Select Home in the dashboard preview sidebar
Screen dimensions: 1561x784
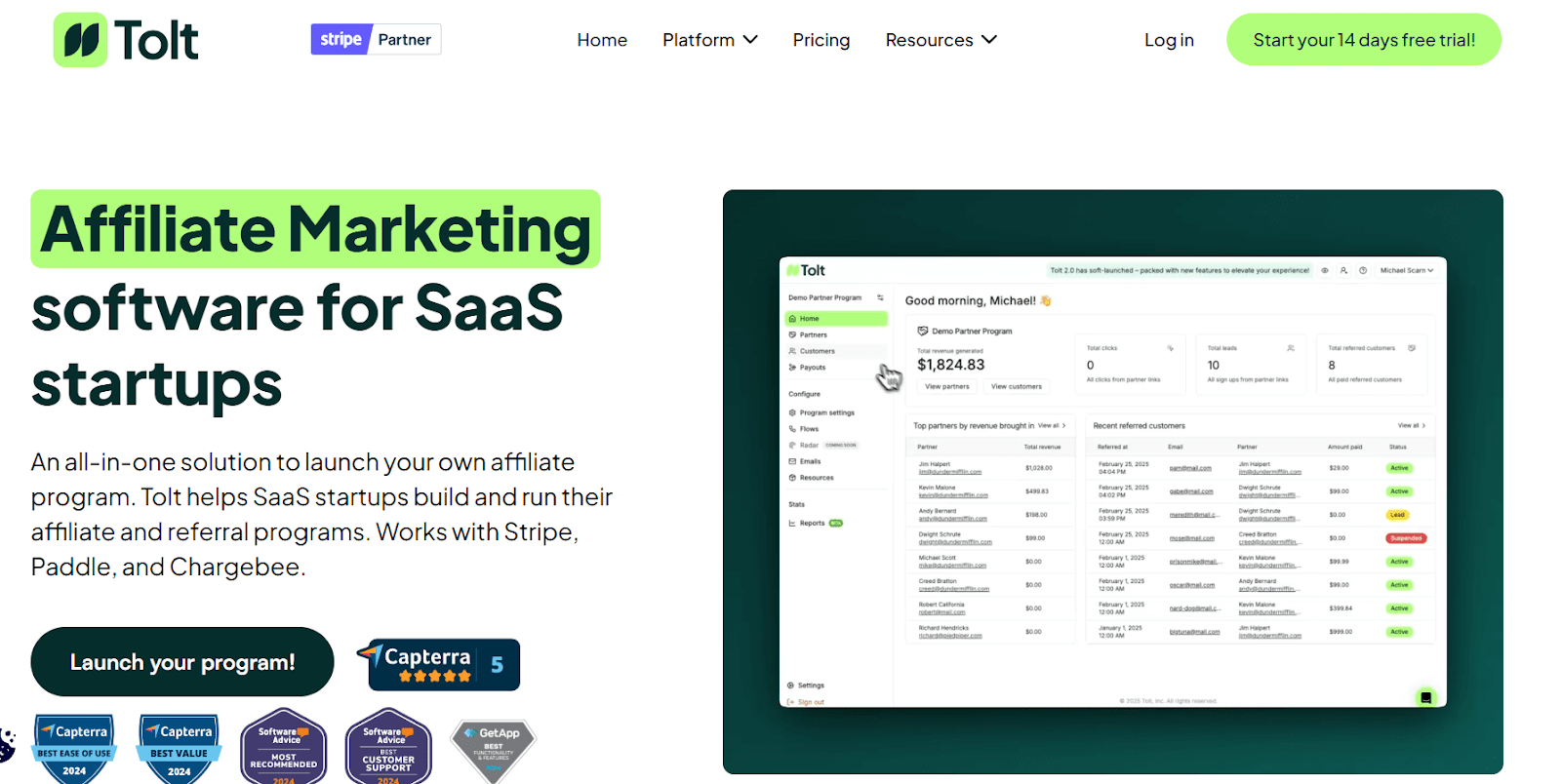[x=836, y=319]
